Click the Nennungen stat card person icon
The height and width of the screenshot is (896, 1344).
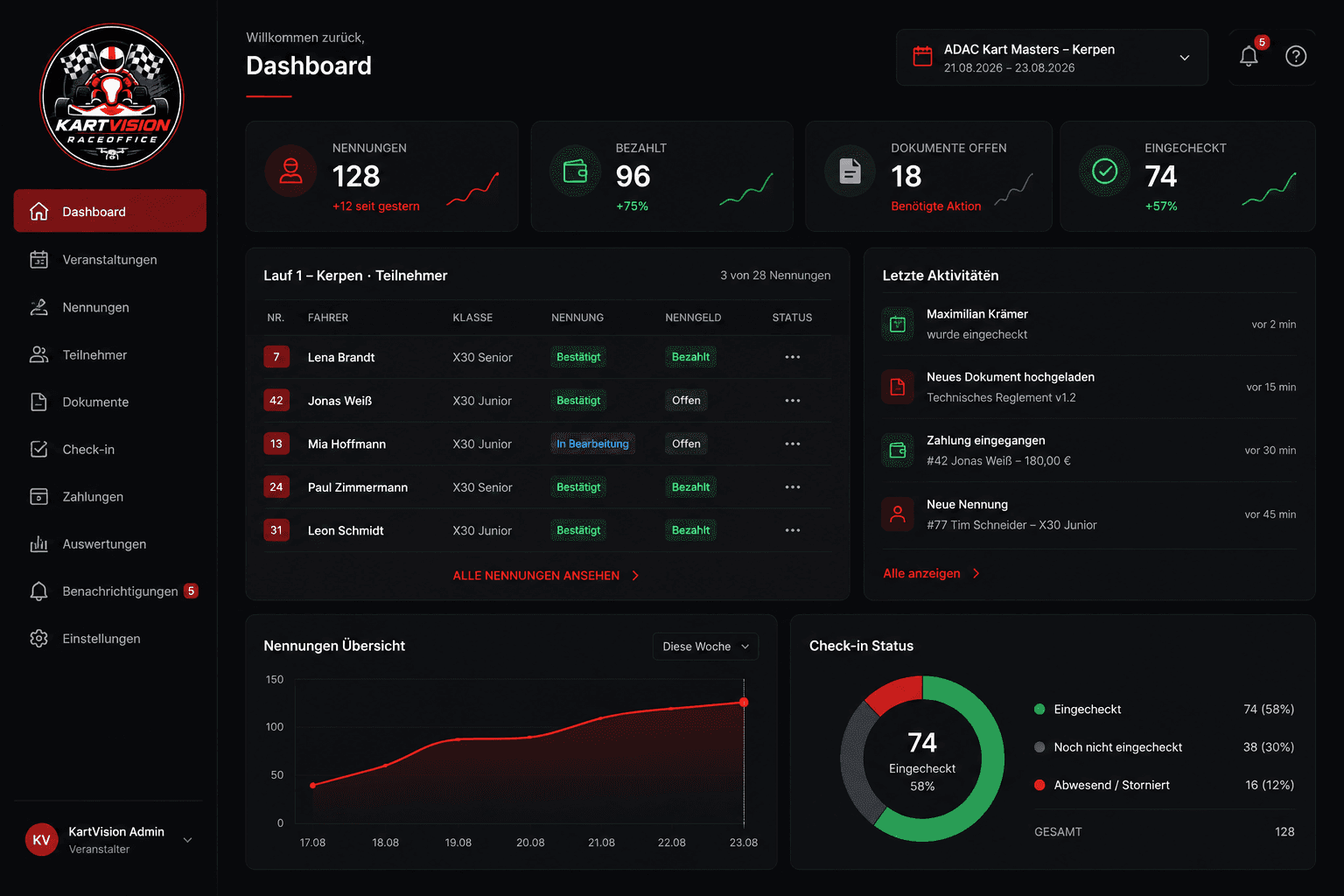pyautogui.click(x=290, y=171)
